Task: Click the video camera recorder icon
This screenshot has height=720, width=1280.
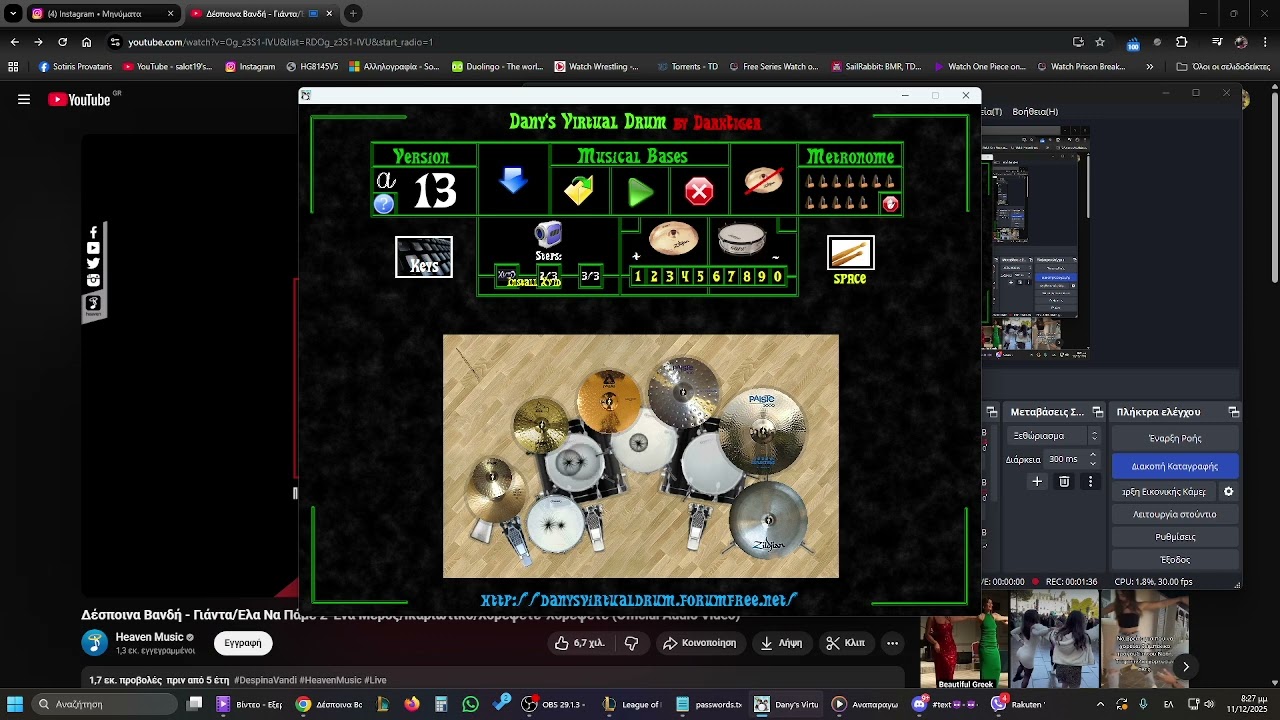Action: pos(548,235)
